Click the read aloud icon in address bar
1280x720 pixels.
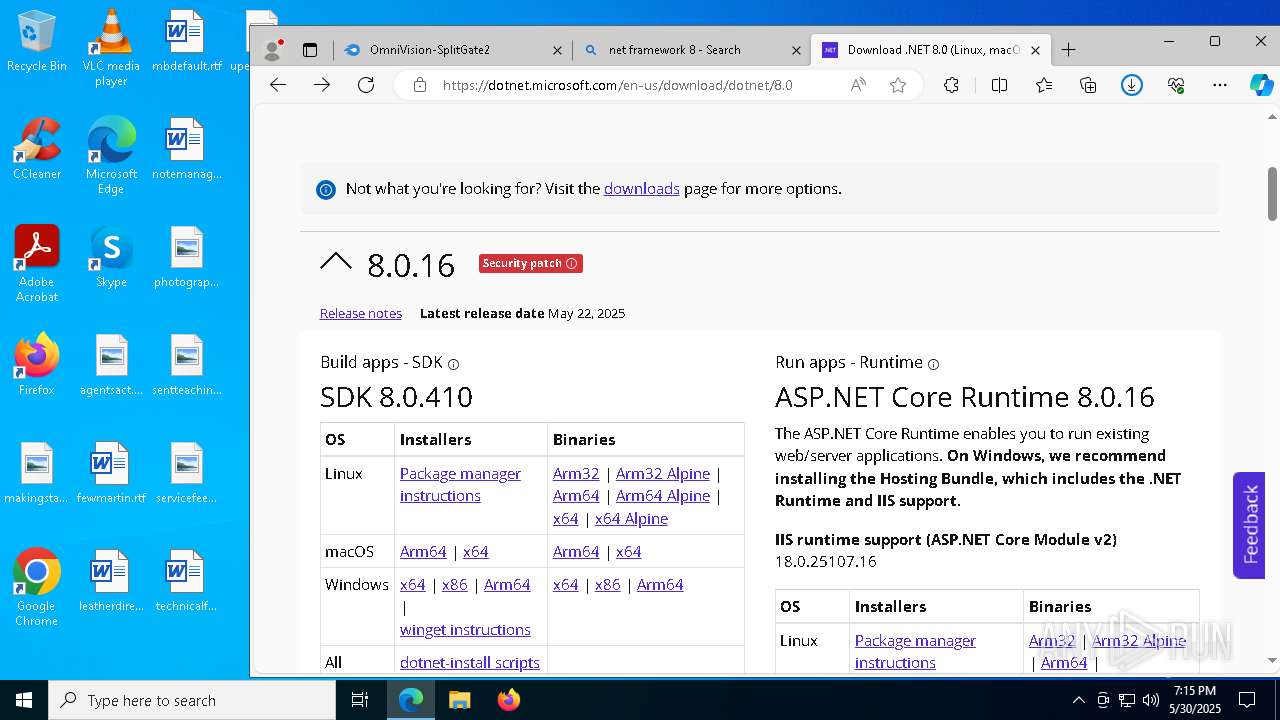(x=858, y=85)
